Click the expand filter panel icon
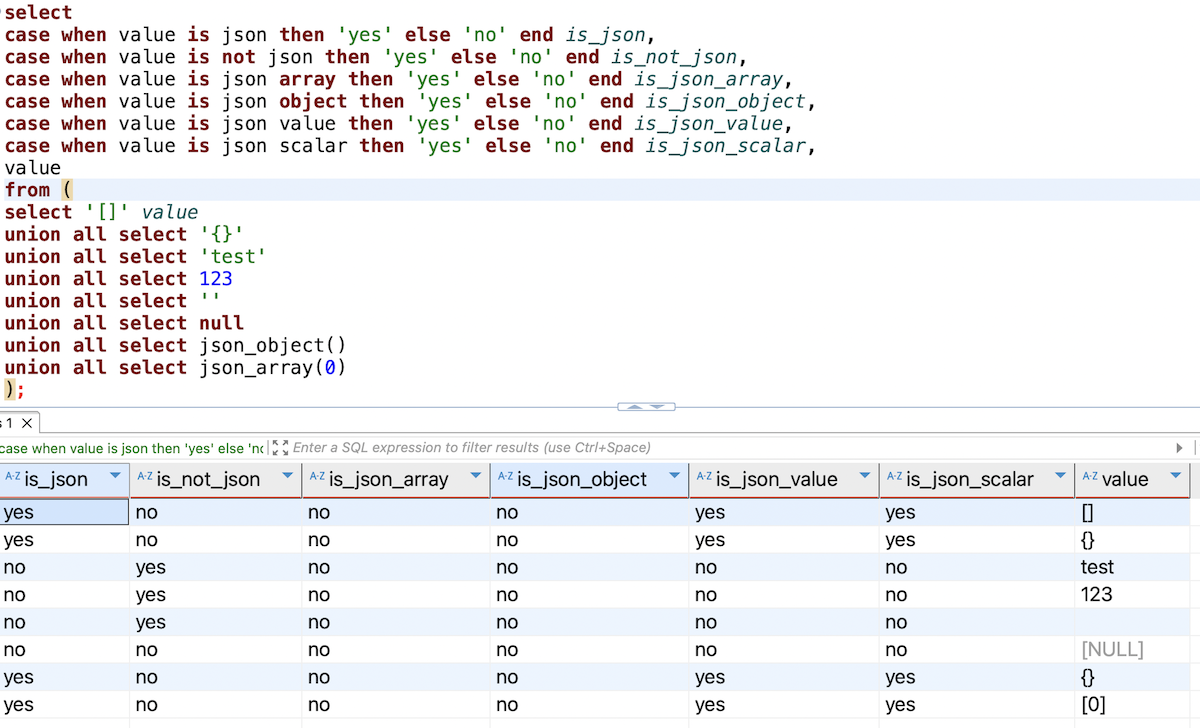This screenshot has width=1200, height=728. click(x=280, y=448)
